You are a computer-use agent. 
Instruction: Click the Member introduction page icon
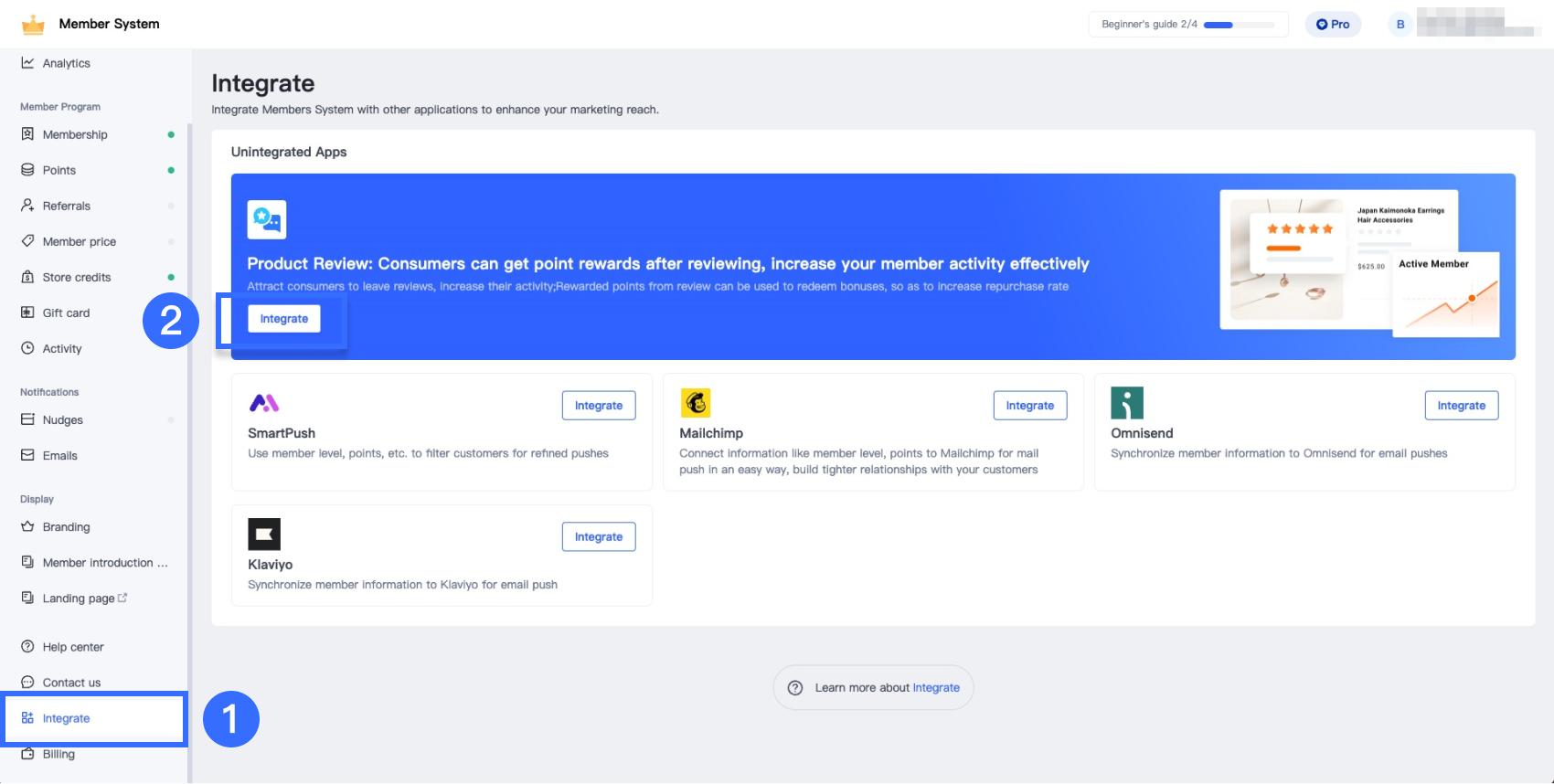pos(27,562)
